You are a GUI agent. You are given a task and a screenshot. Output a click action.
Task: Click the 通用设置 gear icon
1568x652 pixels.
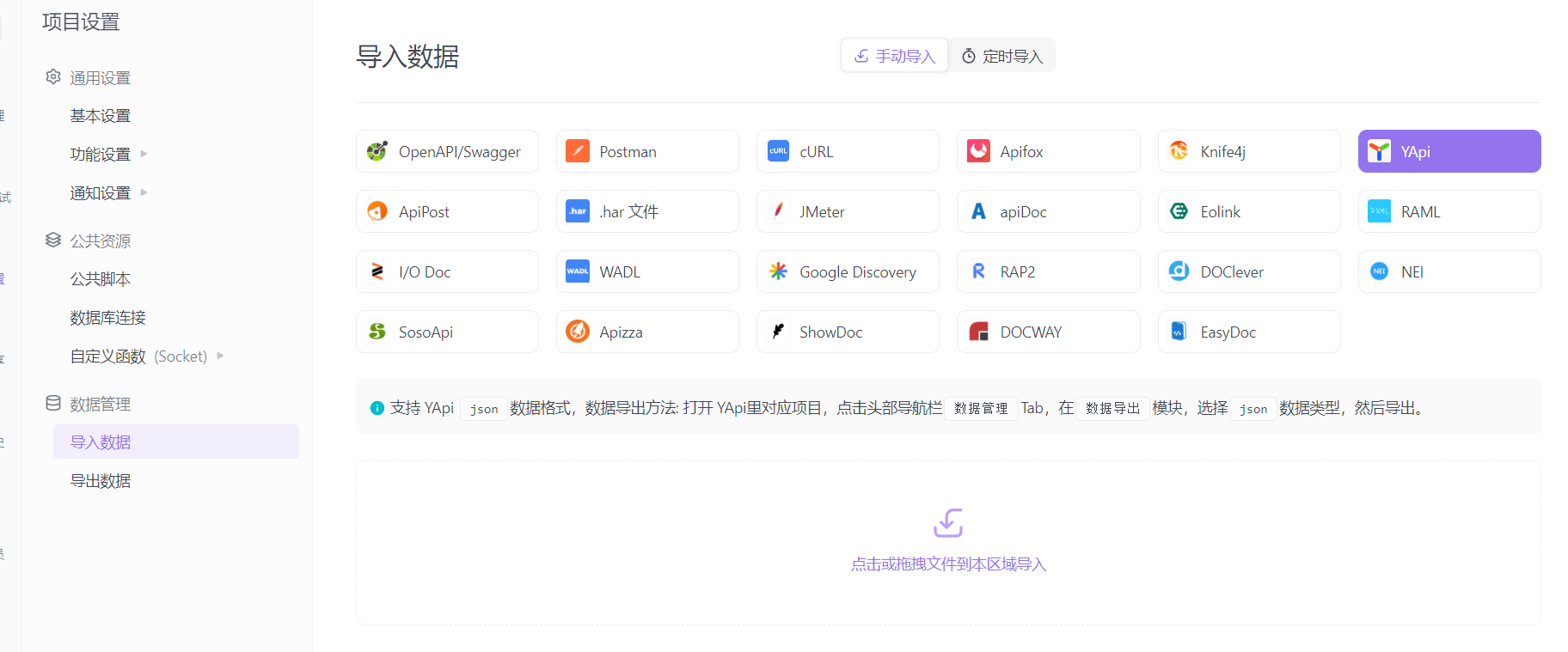pyautogui.click(x=53, y=77)
